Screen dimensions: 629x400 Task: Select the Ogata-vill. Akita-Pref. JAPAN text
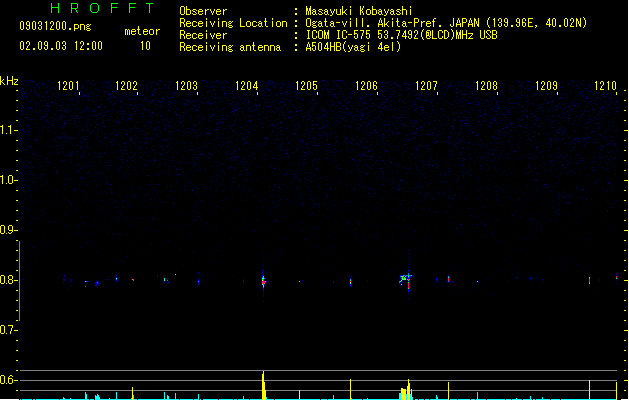[392, 23]
